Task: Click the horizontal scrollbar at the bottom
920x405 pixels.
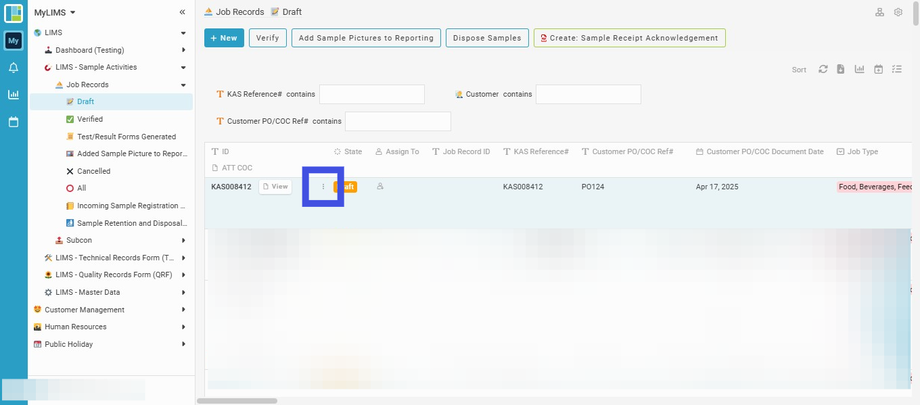Action: coord(237,401)
